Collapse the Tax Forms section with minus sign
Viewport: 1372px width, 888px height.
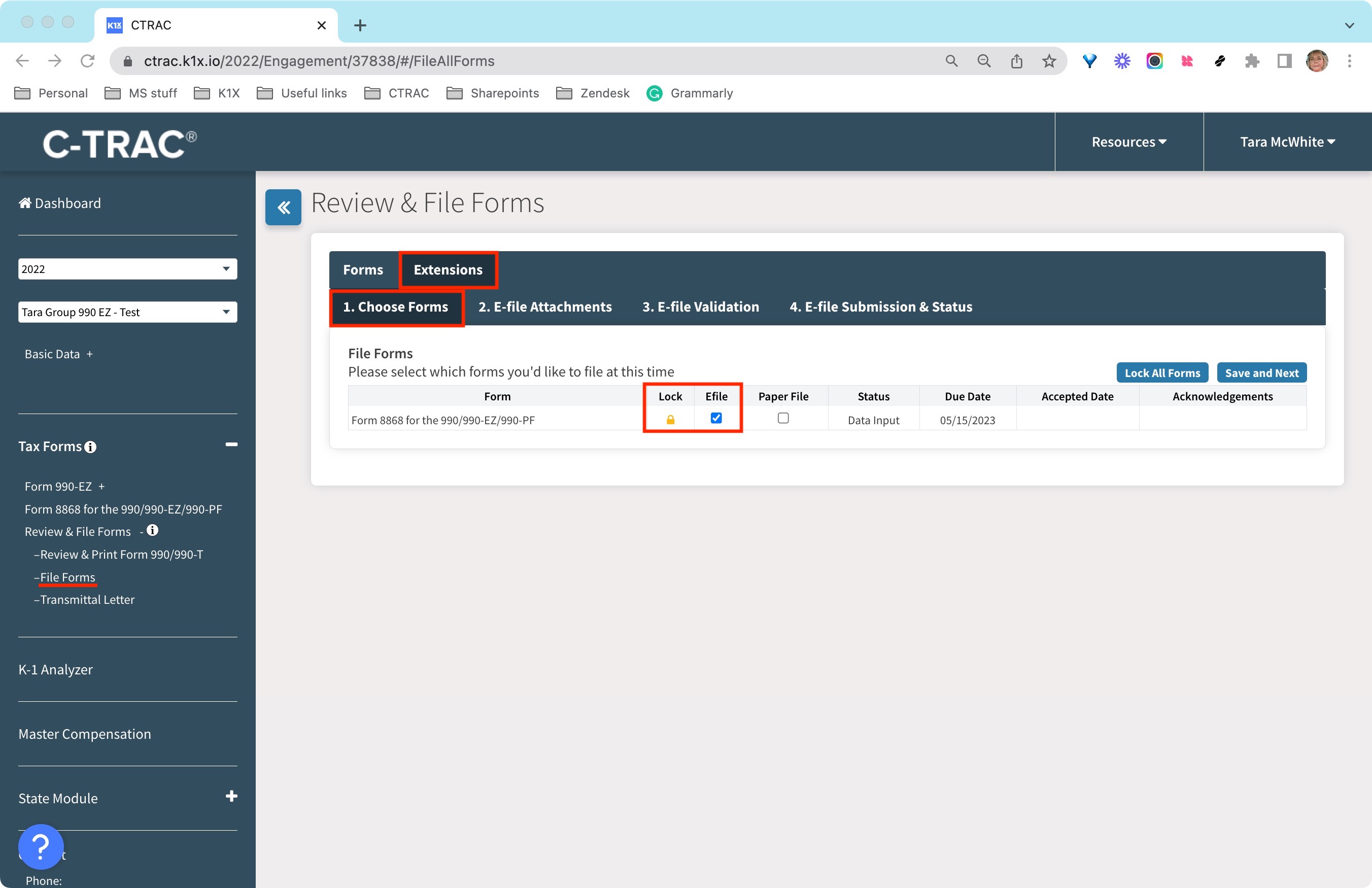[x=231, y=444]
